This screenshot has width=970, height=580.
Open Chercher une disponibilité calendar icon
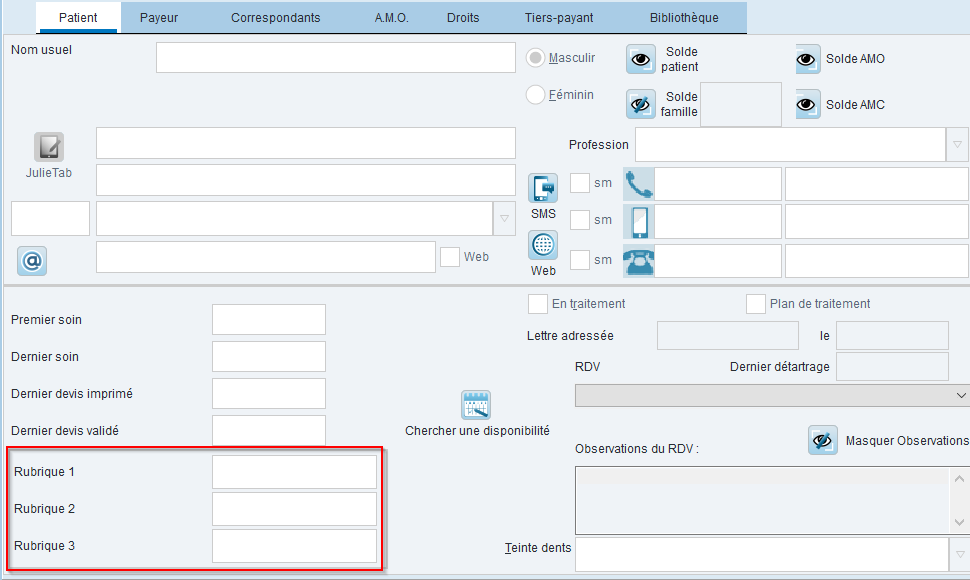coord(476,405)
